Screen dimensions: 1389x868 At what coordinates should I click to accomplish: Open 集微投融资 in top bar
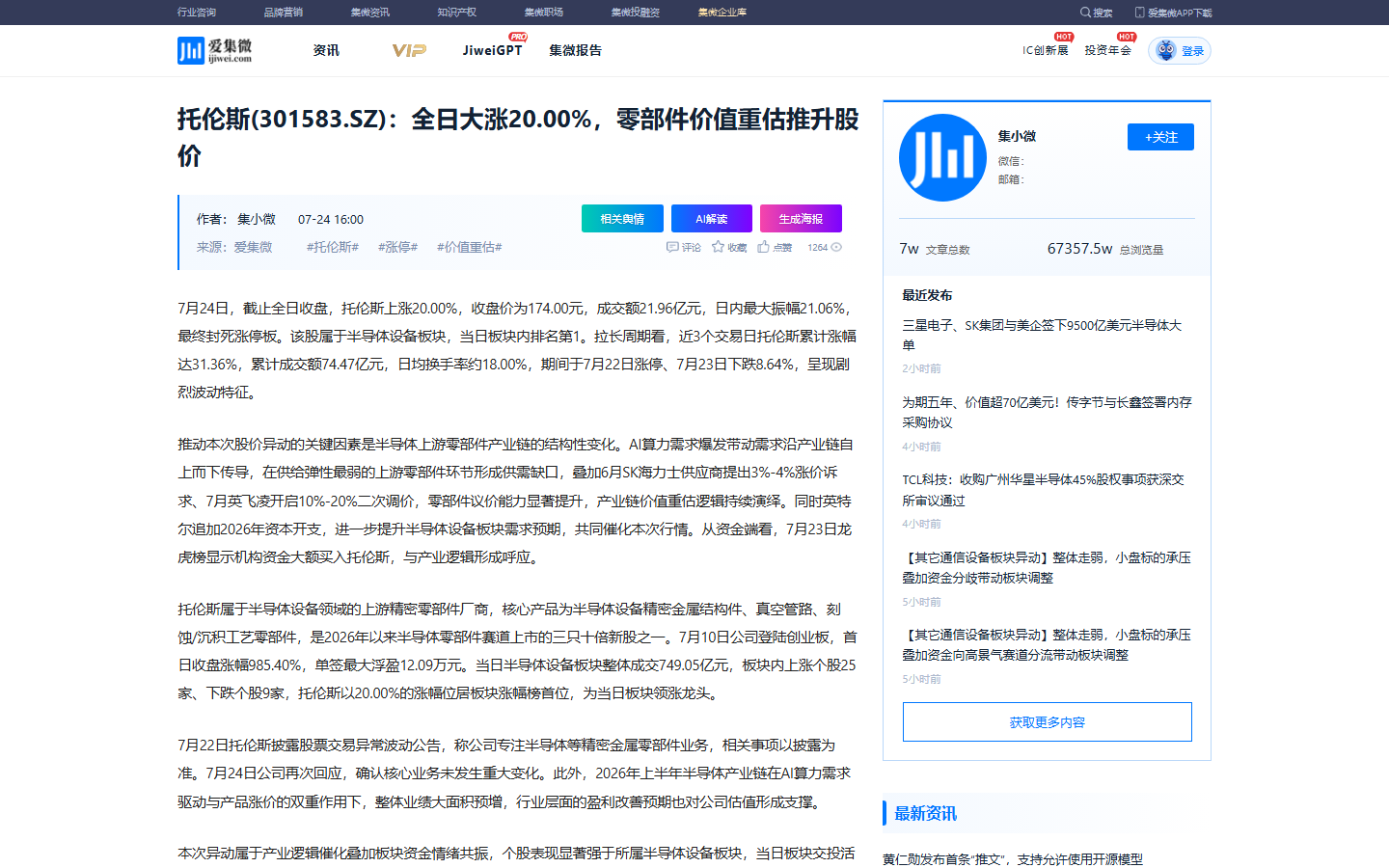pyautogui.click(x=636, y=13)
